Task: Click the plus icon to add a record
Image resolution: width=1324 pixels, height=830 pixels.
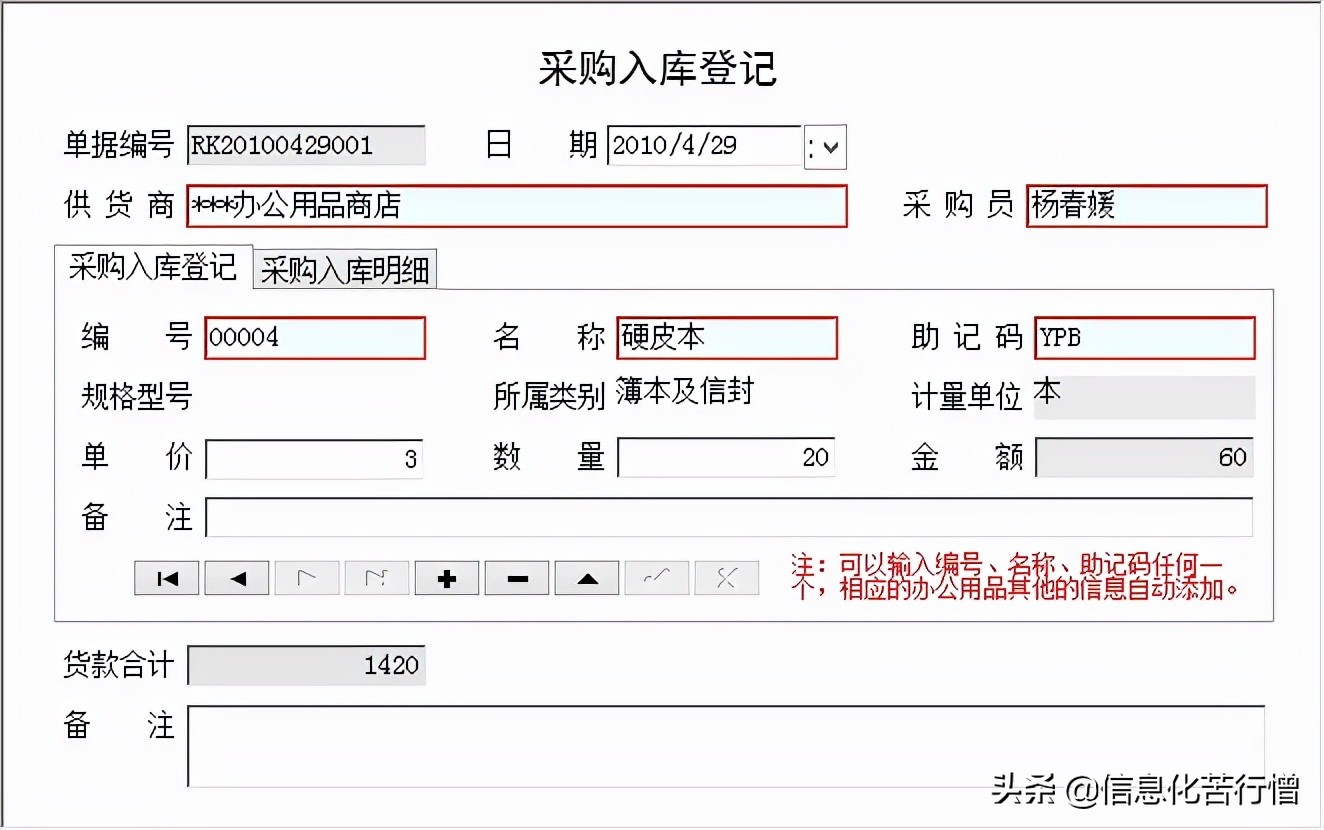Action: coord(446,577)
